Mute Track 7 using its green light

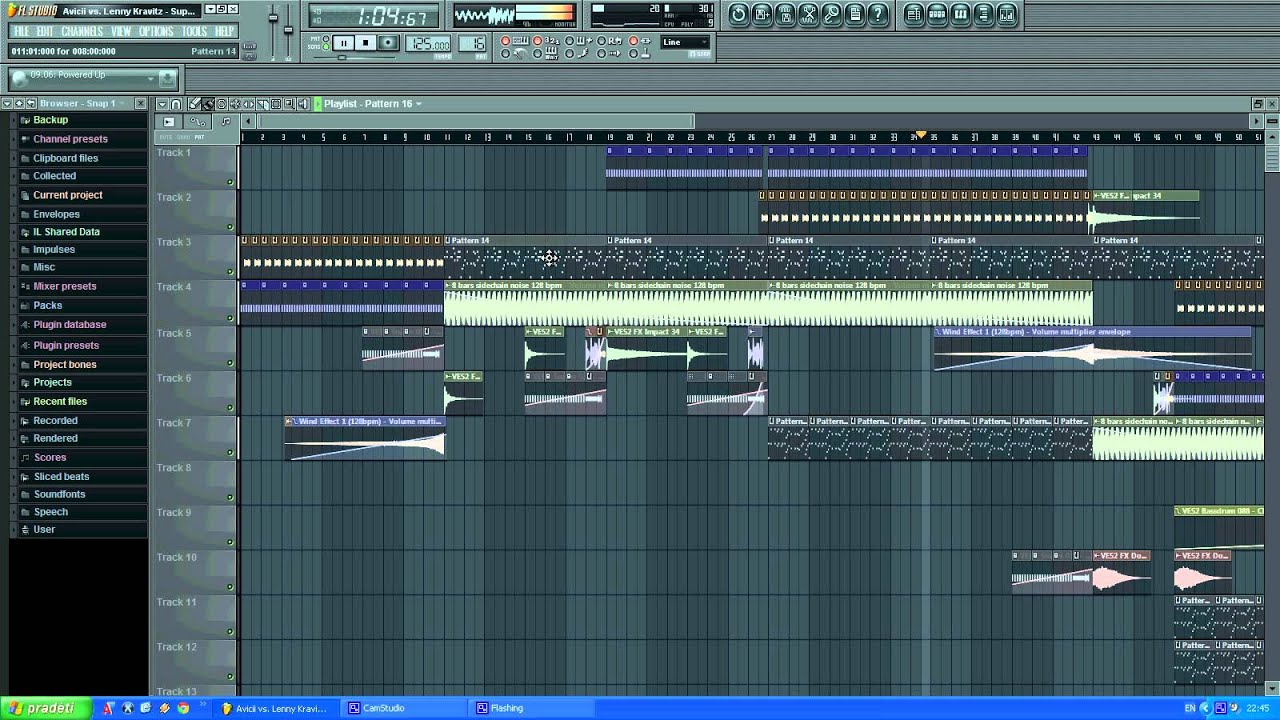pyautogui.click(x=230, y=453)
